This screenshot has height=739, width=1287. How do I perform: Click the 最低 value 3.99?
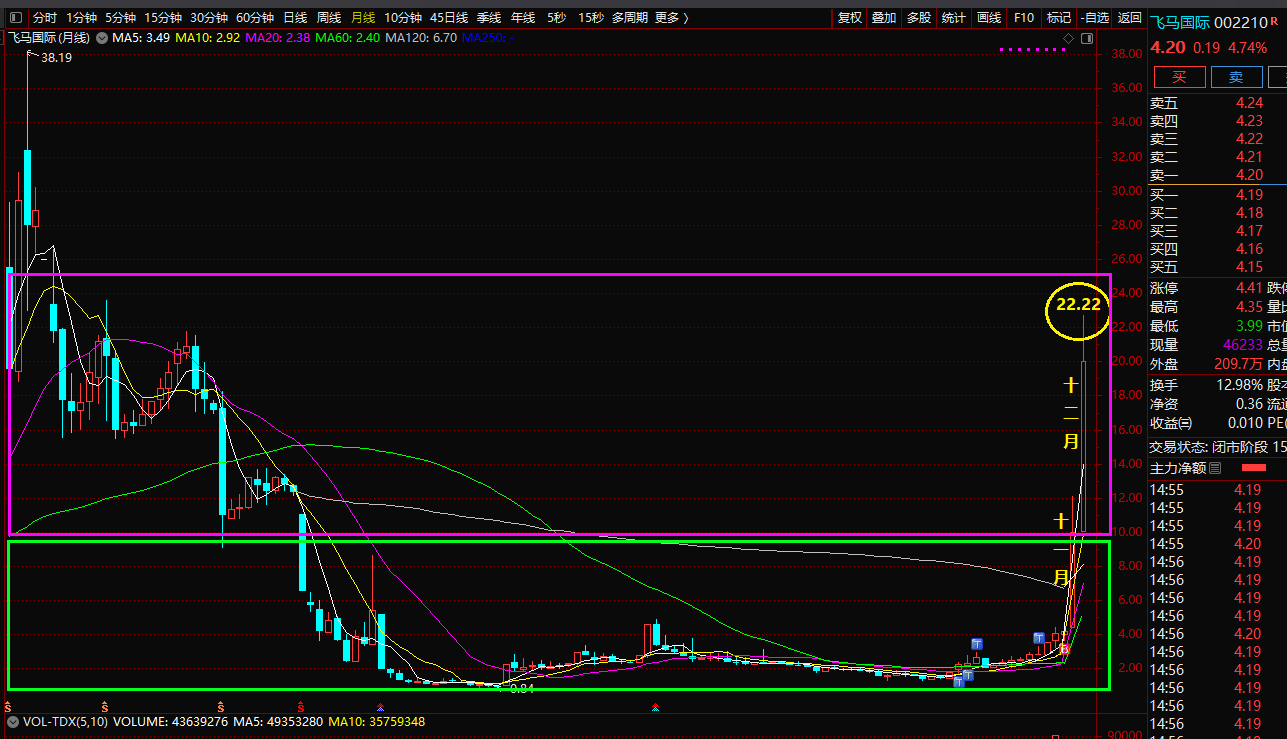tap(1249, 326)
